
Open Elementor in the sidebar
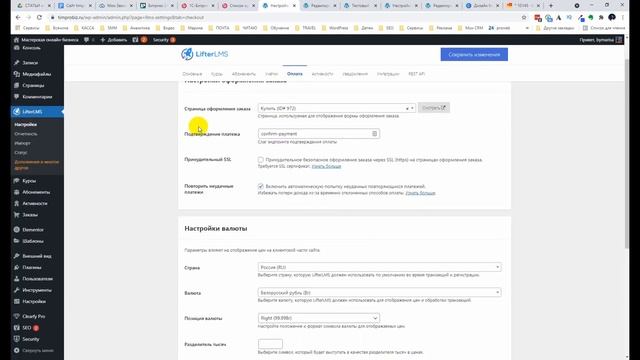[33, 230]
